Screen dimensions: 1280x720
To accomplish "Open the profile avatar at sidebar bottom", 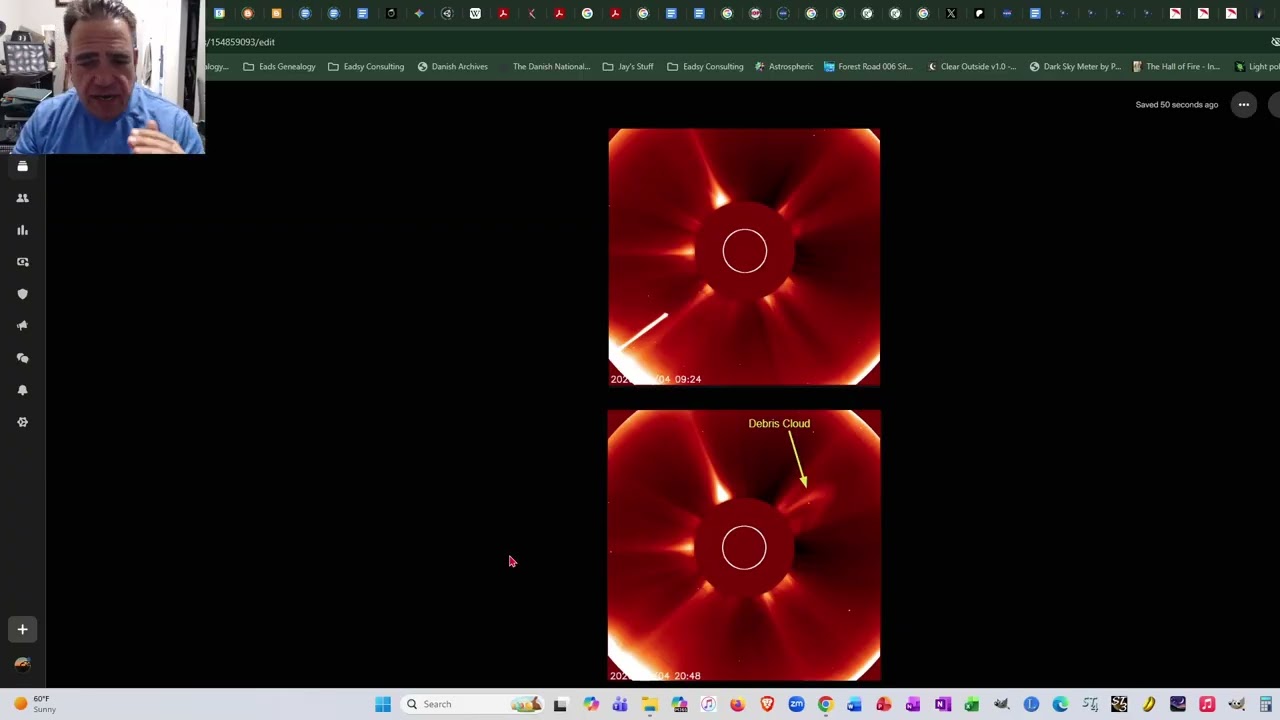I will pos(22,664).
